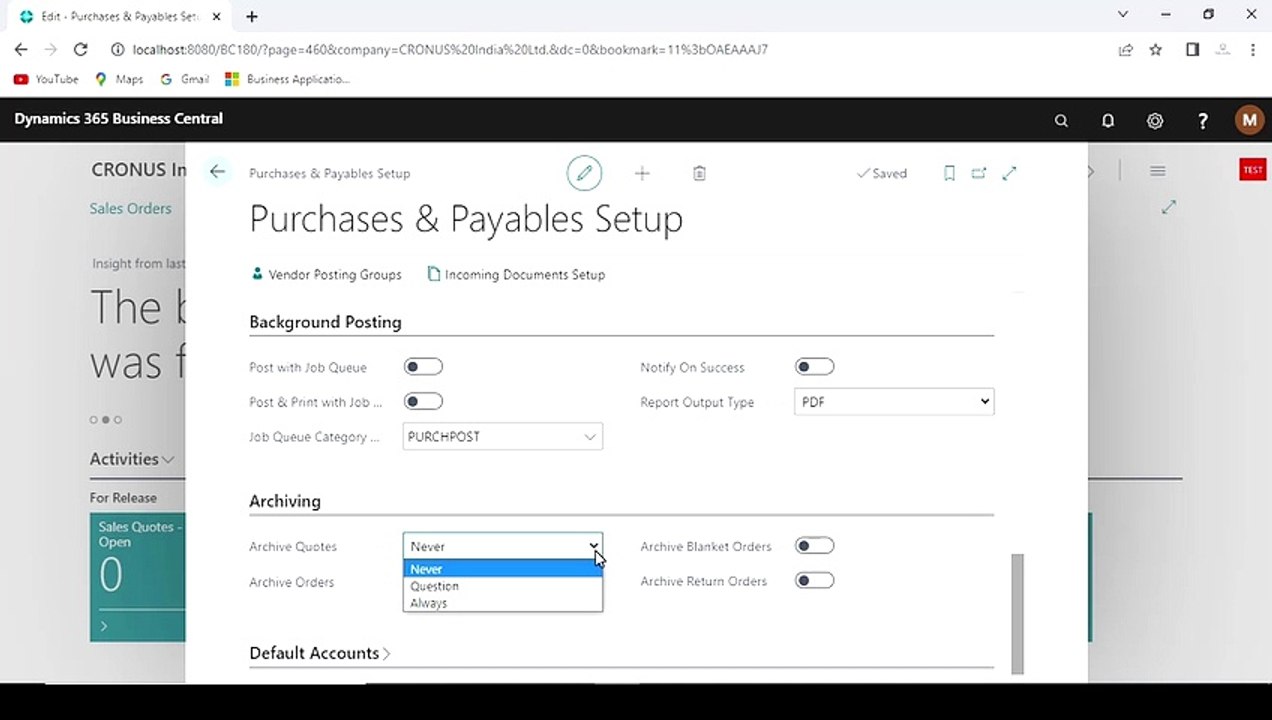Go back in browser history
1272x720 pixels.
coord(21,49)
